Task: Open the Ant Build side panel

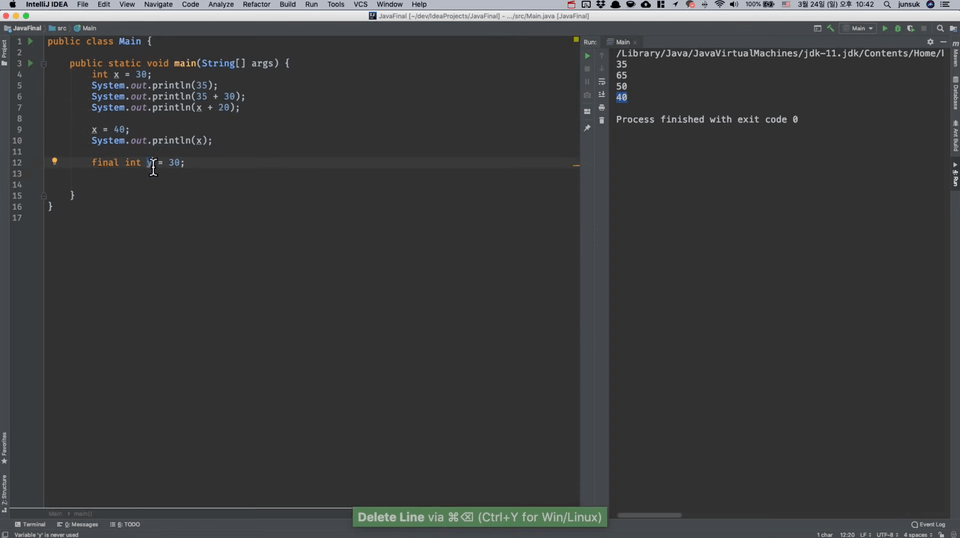Action: point(955,135)
